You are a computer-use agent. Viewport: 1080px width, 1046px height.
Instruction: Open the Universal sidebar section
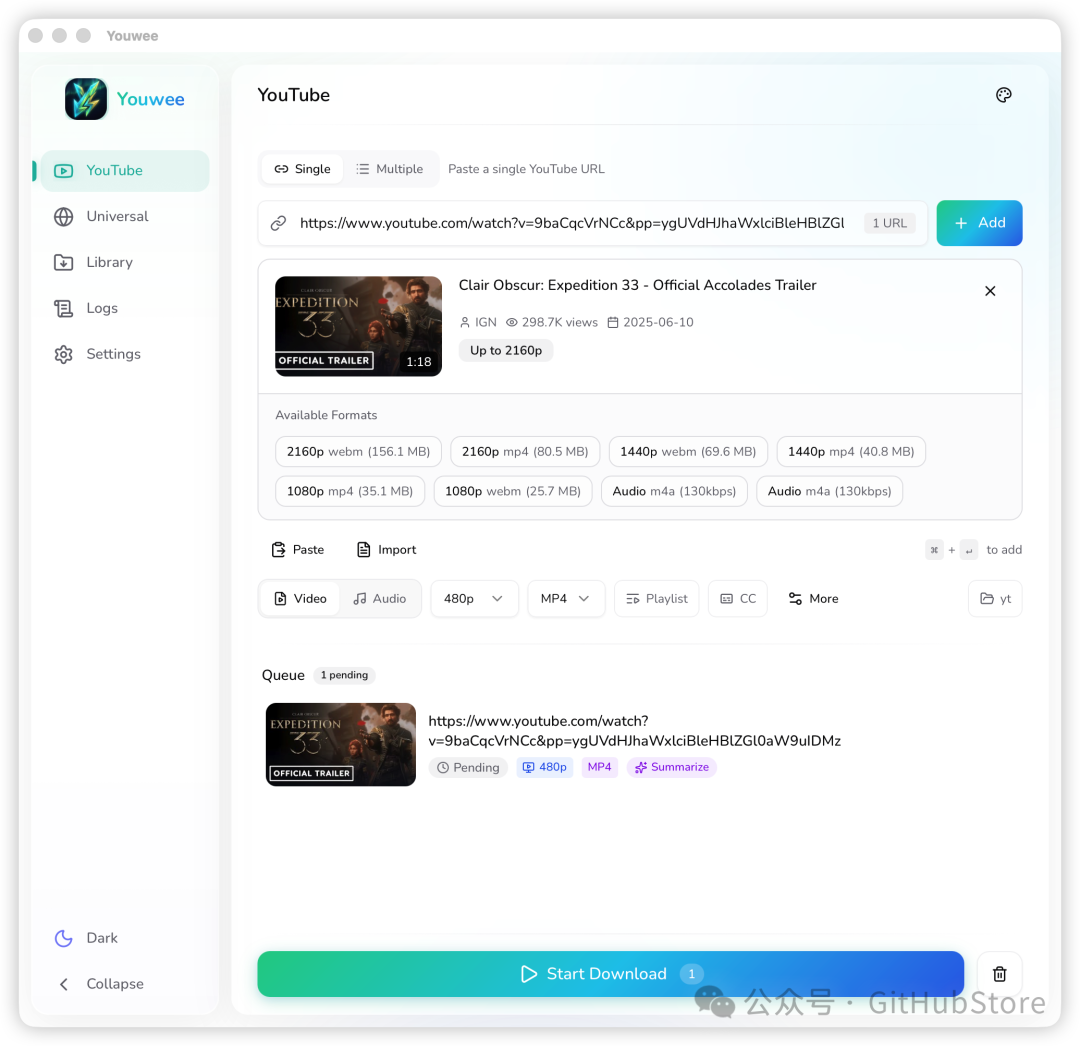pos(125,216)
